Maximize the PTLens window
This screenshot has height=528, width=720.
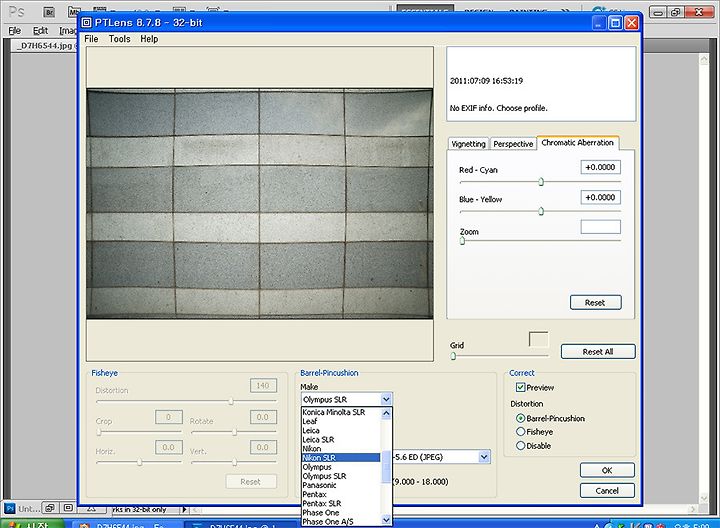click(x=615, y=22)
